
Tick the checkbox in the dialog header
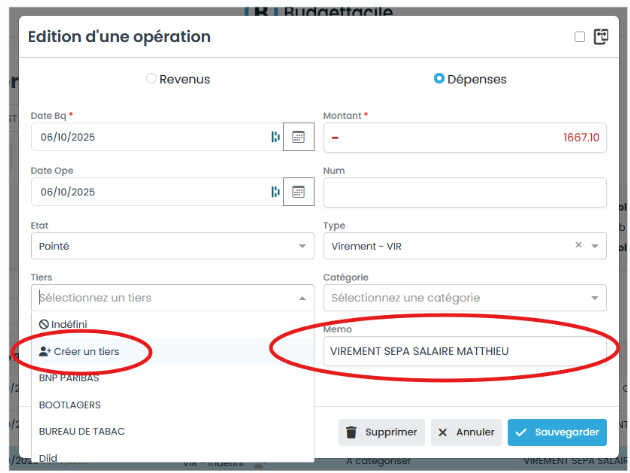coord(580,37)
